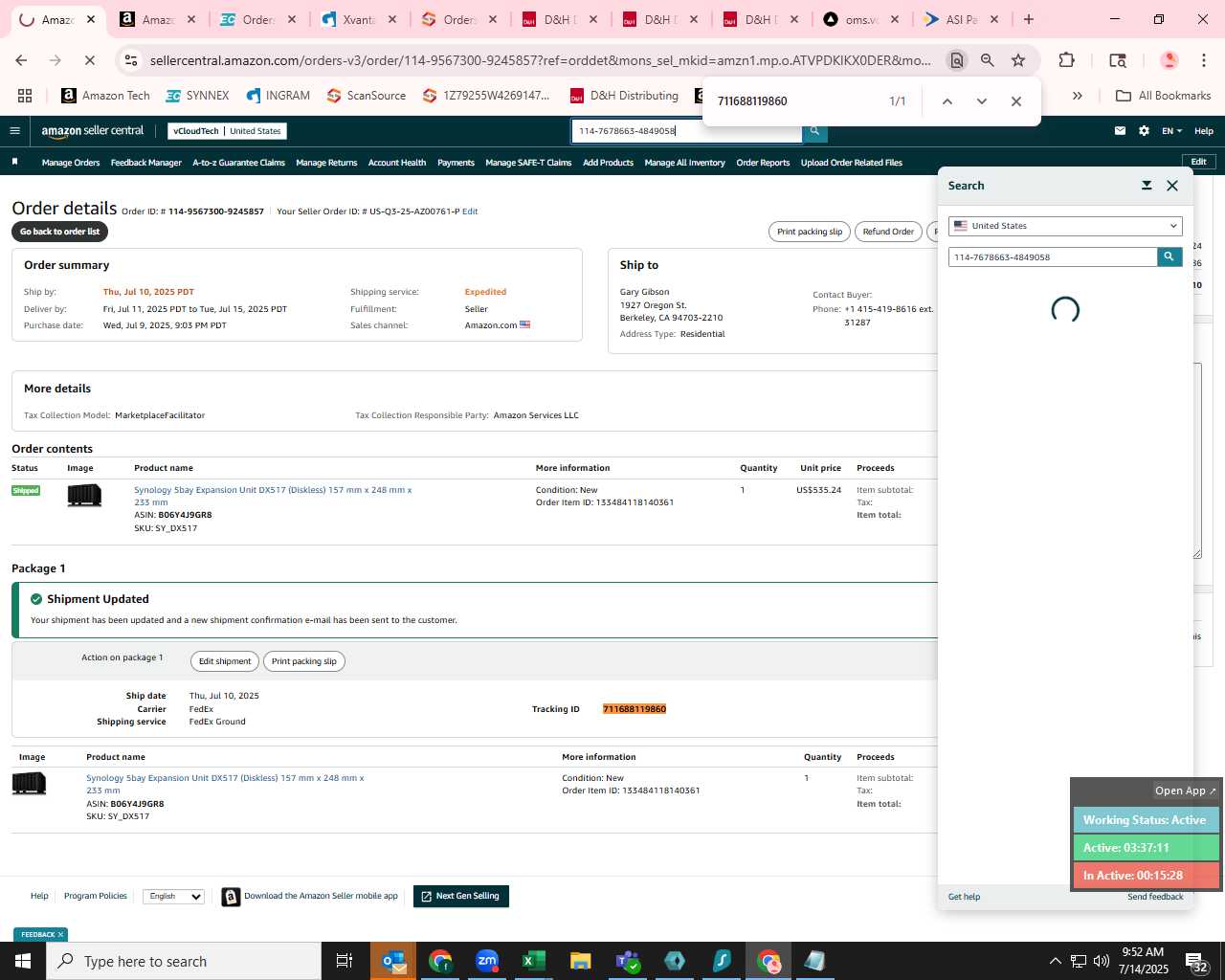The height and width of the screenshot is (980, 1225).
Task: Bookmark this page with the star icon
Action: click(1018, 60)
